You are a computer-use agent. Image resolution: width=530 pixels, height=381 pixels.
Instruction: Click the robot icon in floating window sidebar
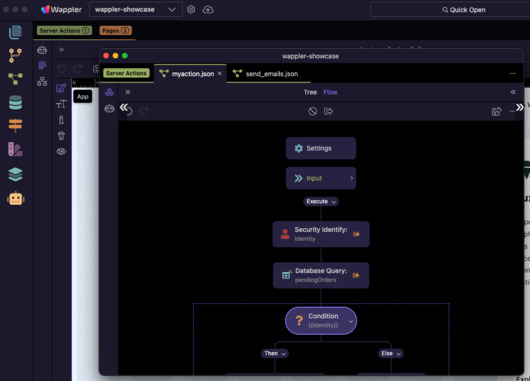click(109, 109)
